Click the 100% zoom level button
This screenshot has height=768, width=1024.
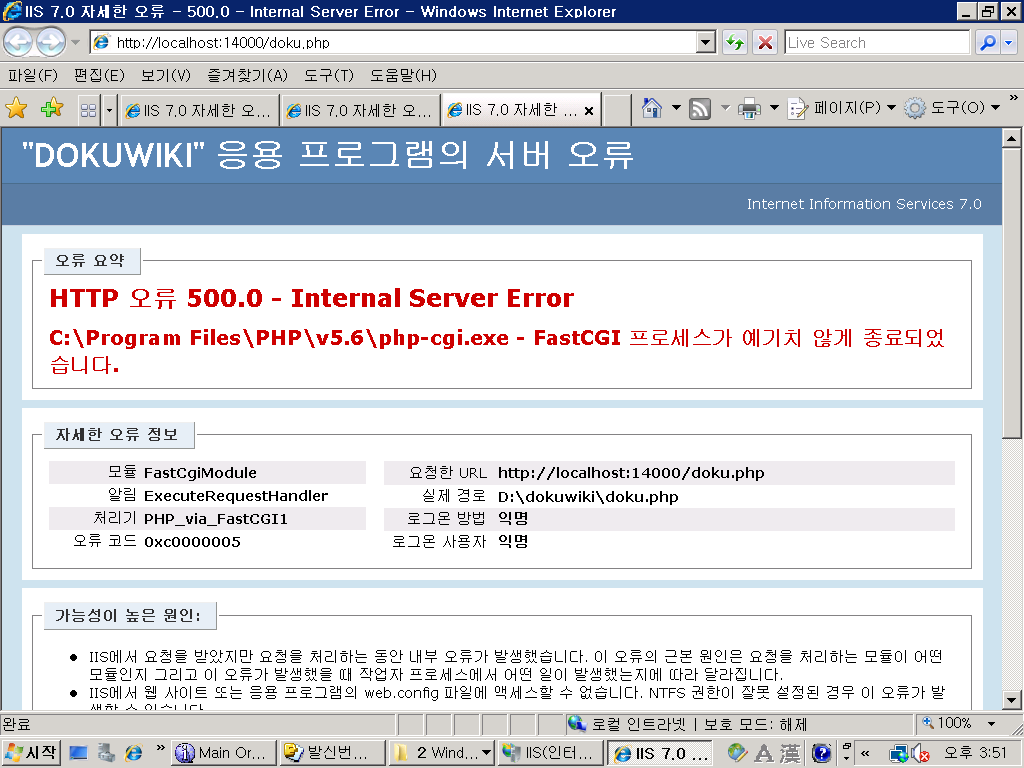point(948,724)
